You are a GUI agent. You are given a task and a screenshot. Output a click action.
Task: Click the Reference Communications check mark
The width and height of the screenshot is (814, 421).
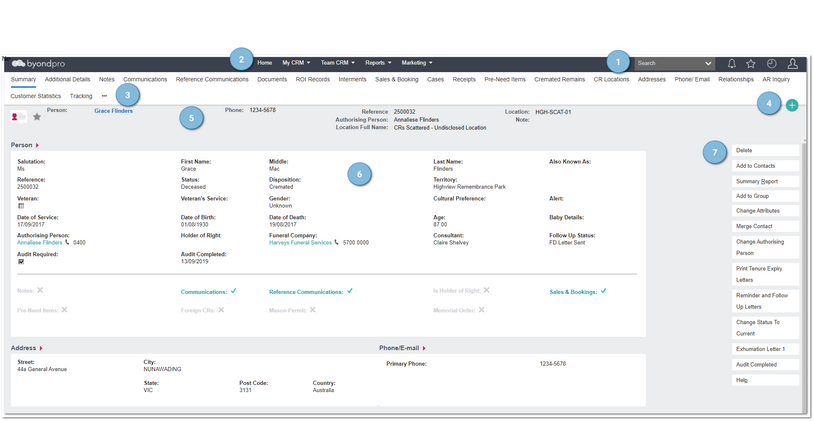[350, 291]
